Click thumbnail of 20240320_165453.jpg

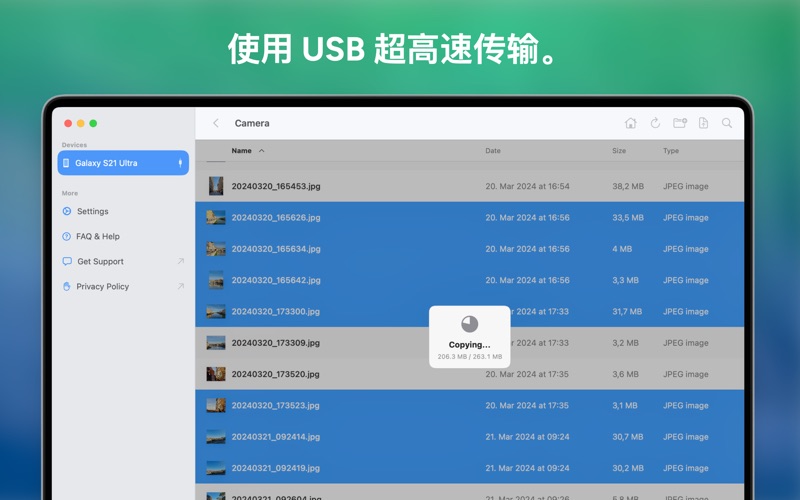coord(216,186)
